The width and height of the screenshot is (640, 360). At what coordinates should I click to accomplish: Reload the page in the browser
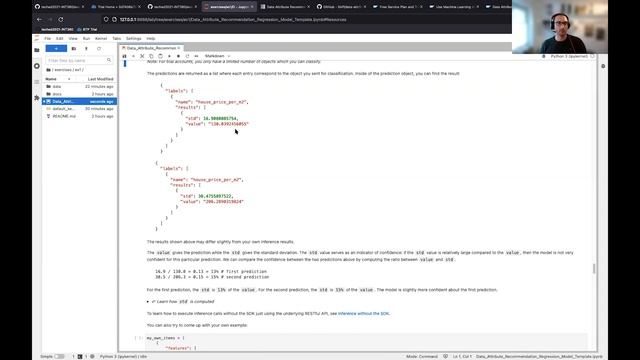(61, 19)
